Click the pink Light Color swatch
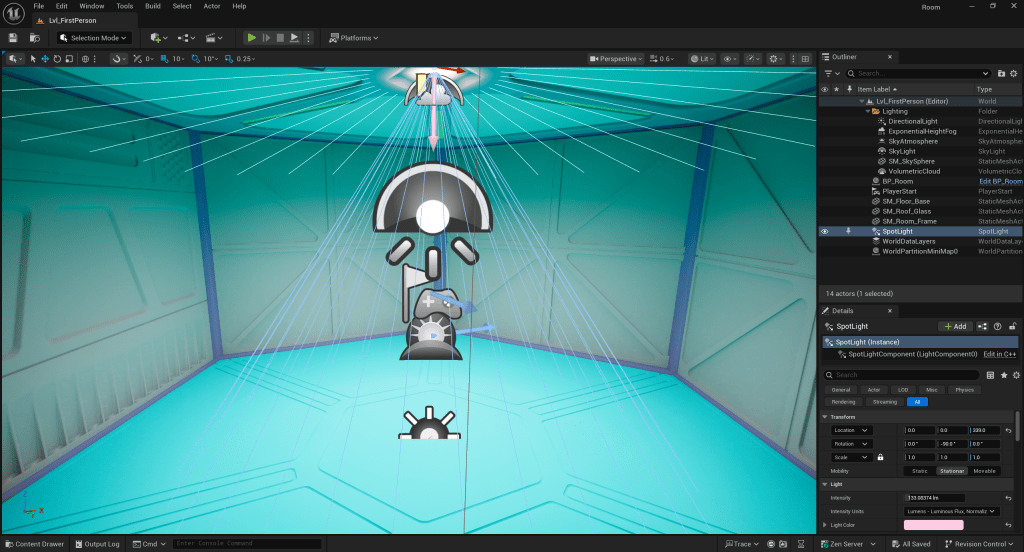 [934, 525]
